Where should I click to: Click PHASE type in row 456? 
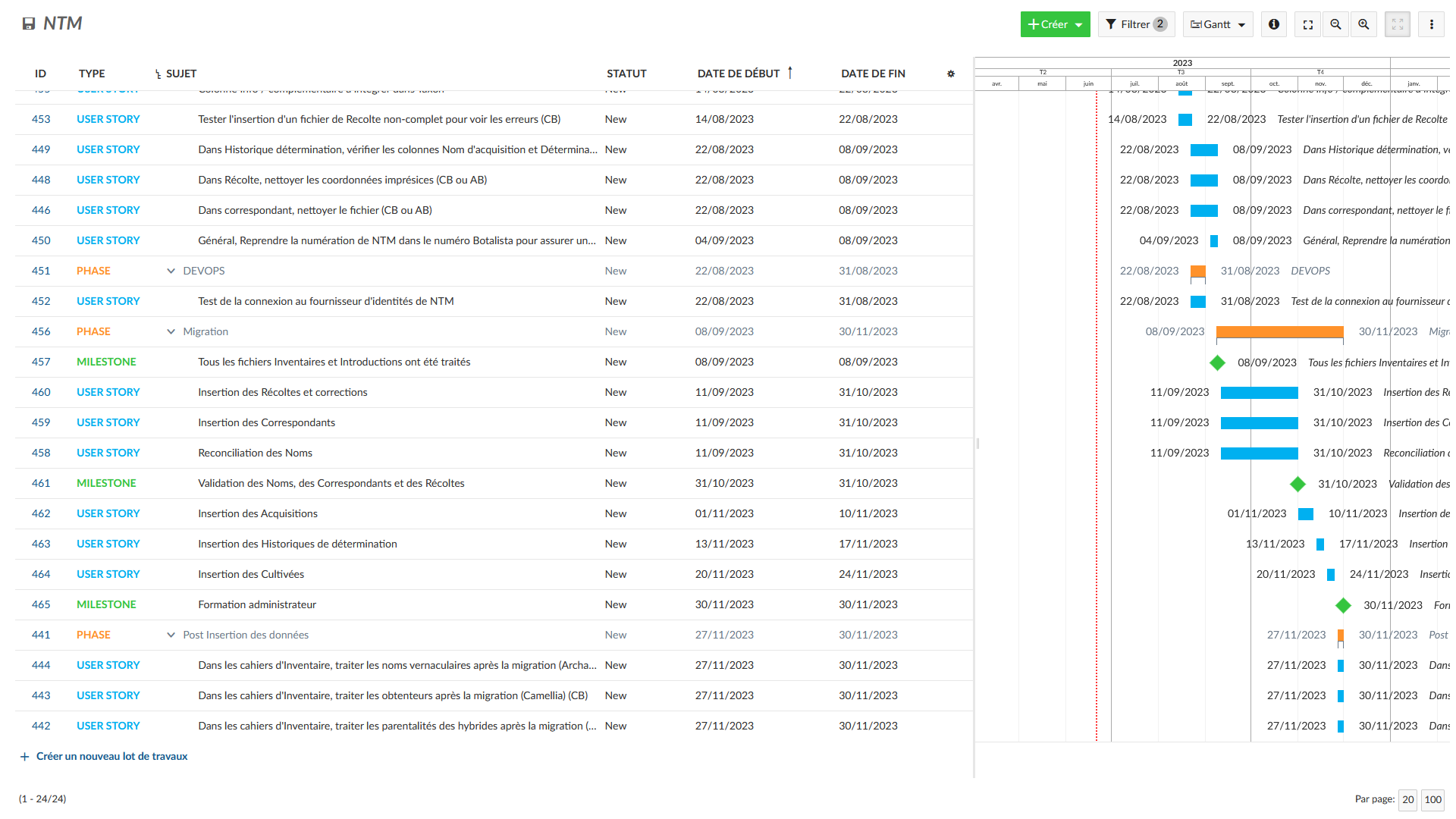click(x=93, y=331)
